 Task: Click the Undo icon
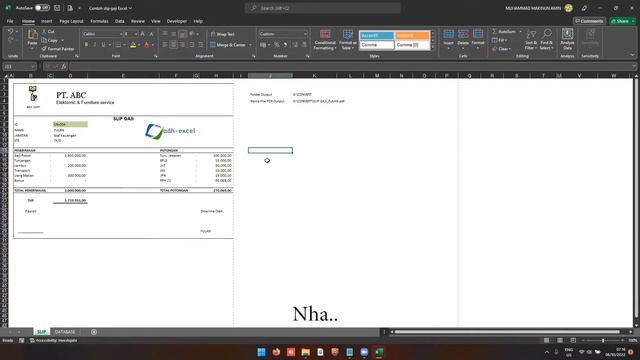pyautogui.click(x=11, y=31)
